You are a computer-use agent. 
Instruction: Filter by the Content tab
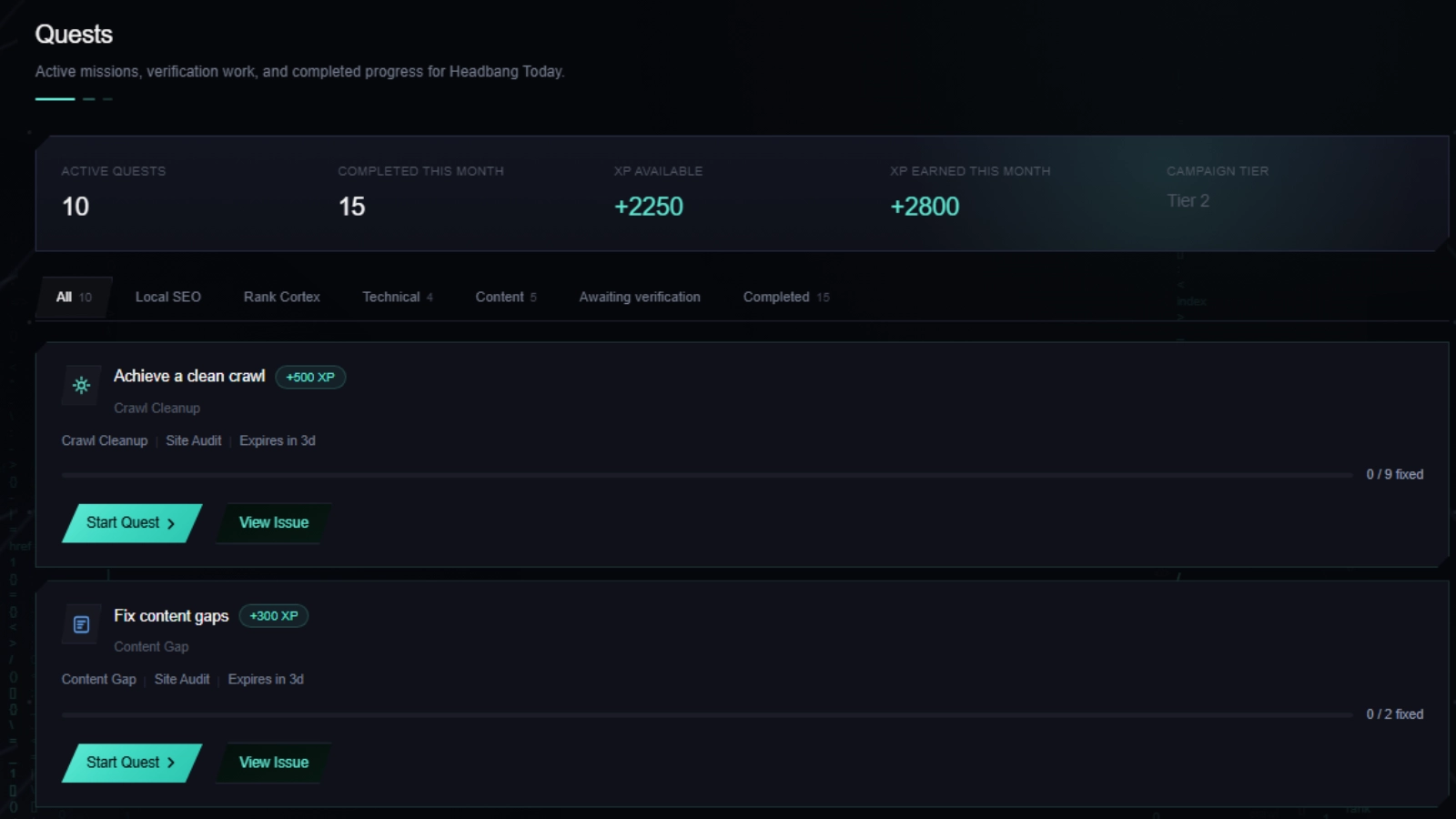(x=506, y=298)
